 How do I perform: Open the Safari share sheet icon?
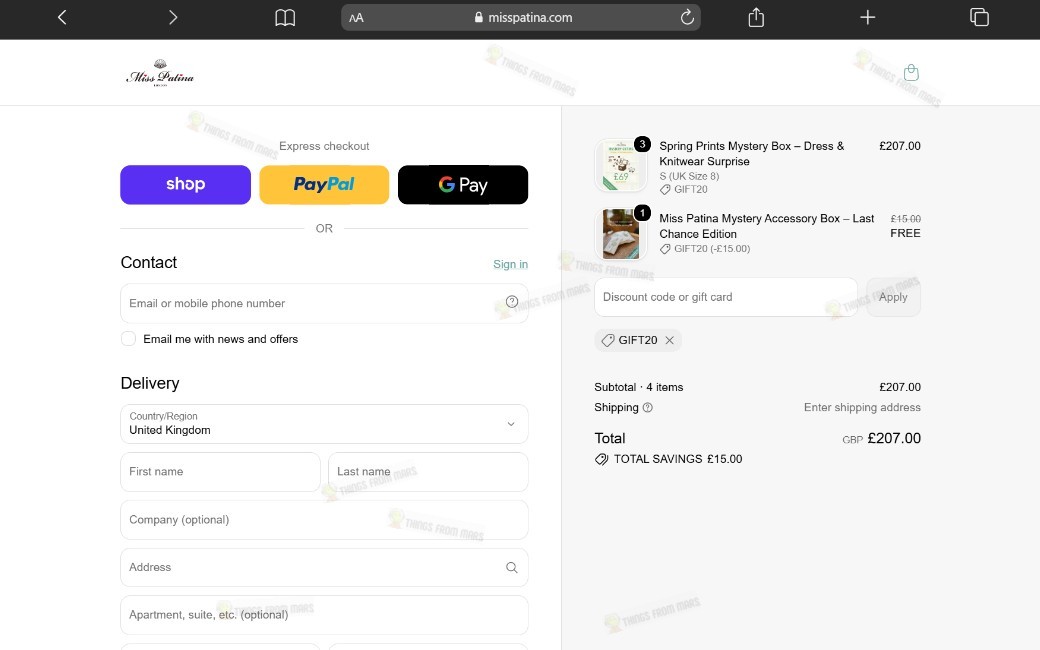(756, 17)
